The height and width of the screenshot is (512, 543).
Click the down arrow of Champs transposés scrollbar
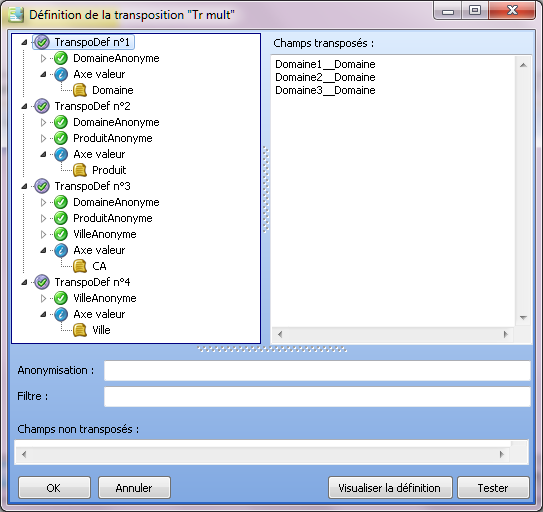523,318
